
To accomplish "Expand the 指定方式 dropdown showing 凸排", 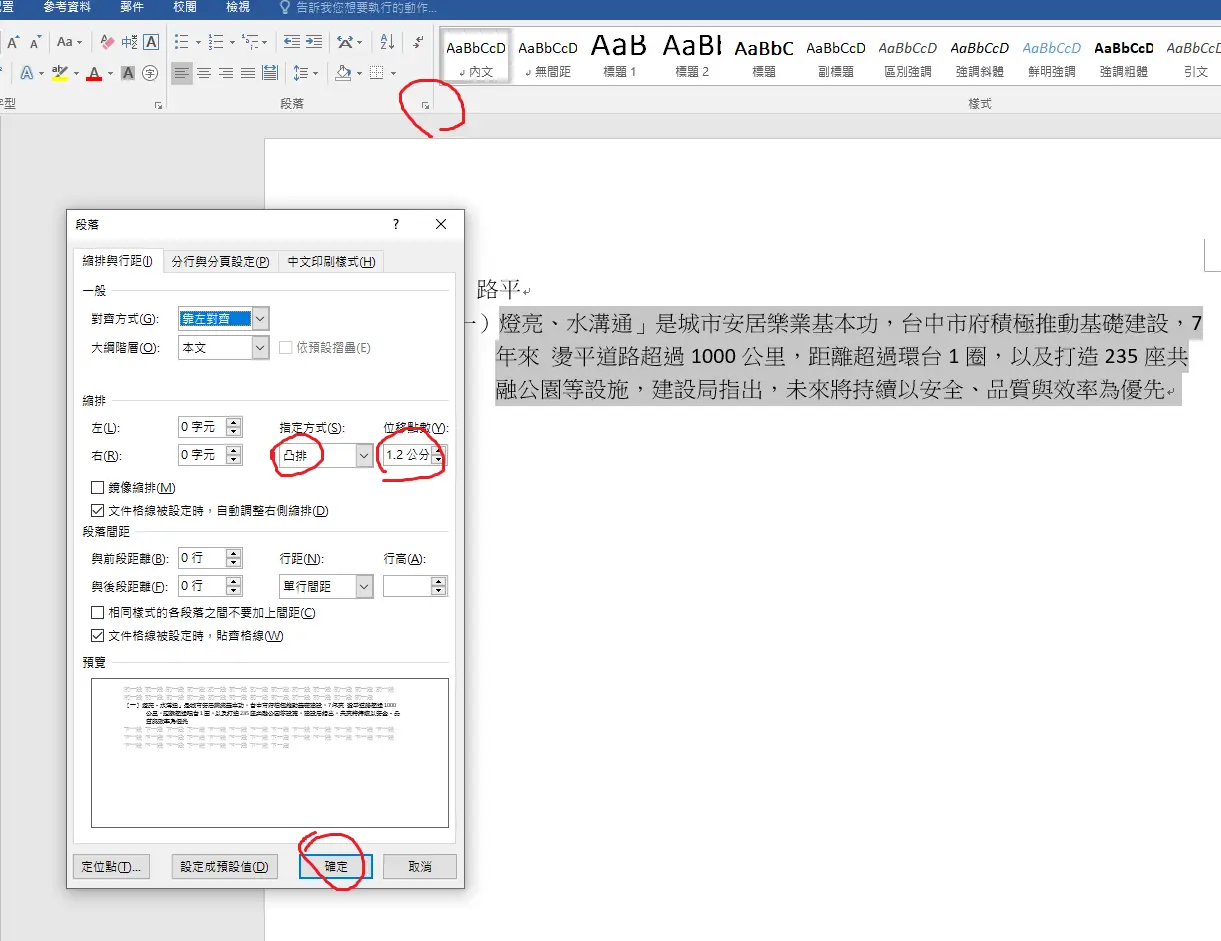I will click(363, 455).
